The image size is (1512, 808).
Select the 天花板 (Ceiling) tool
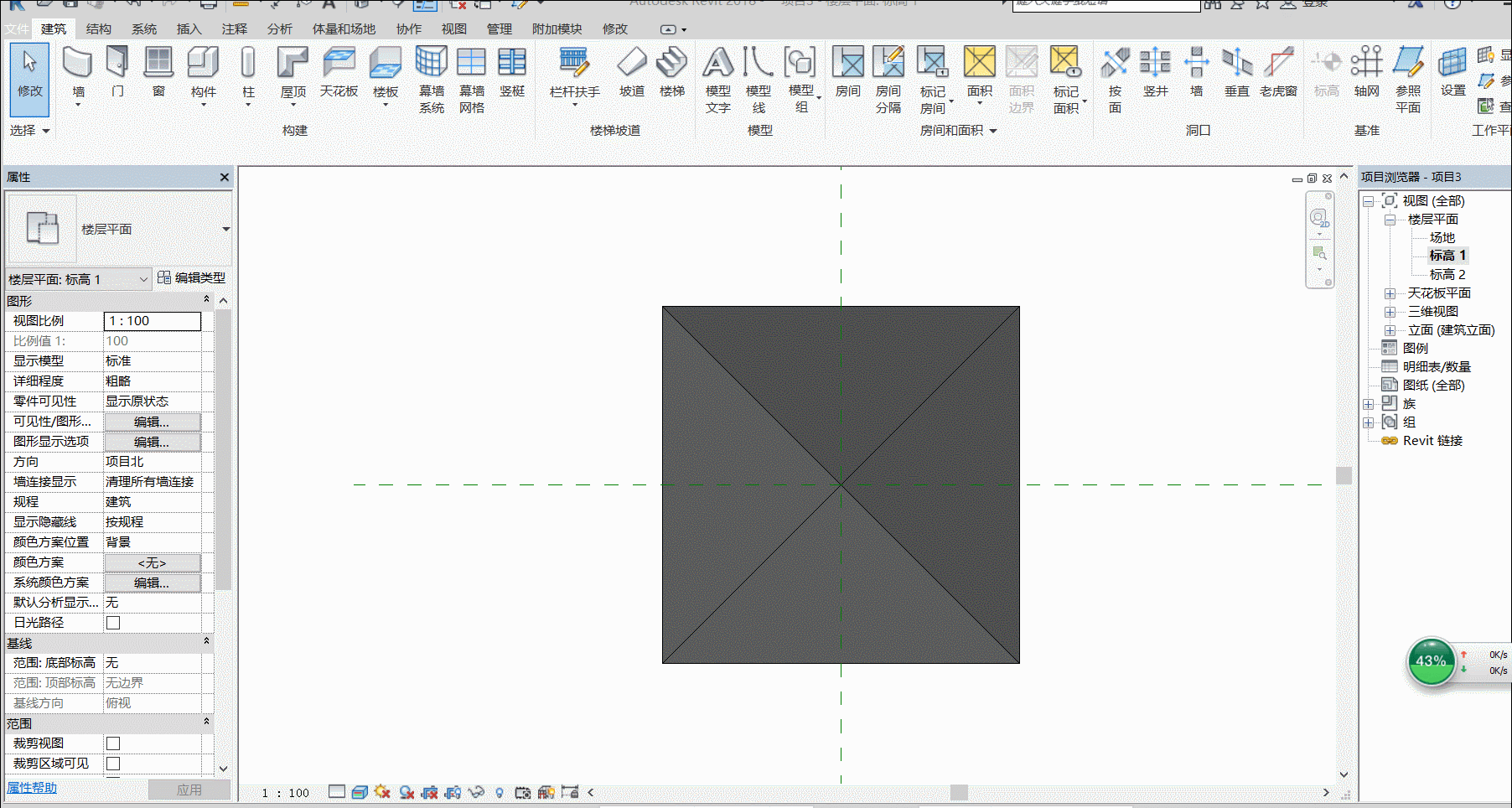(339, 73)
